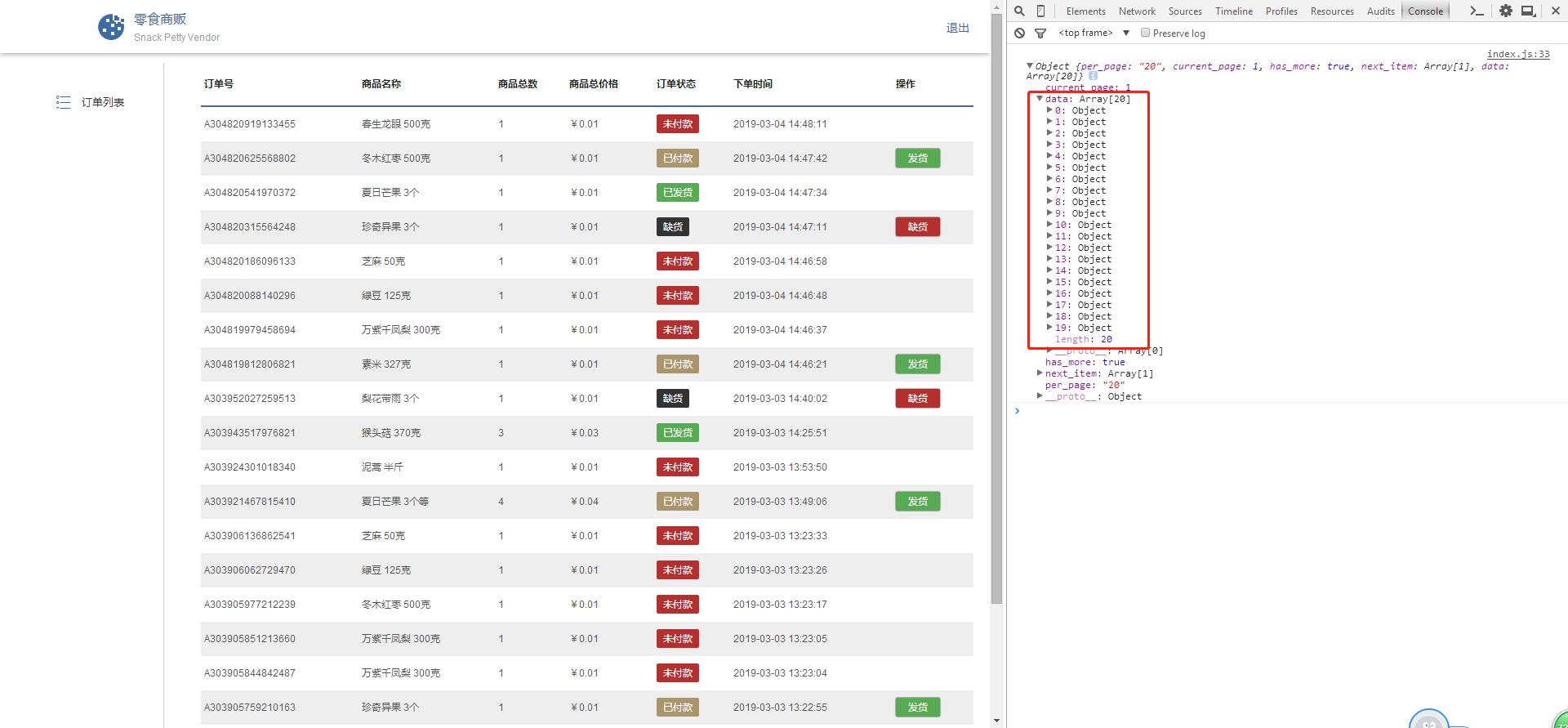Click 发货 for order A304819812806821
Viewport: 1568px width, 728px height.
[917, 364]
